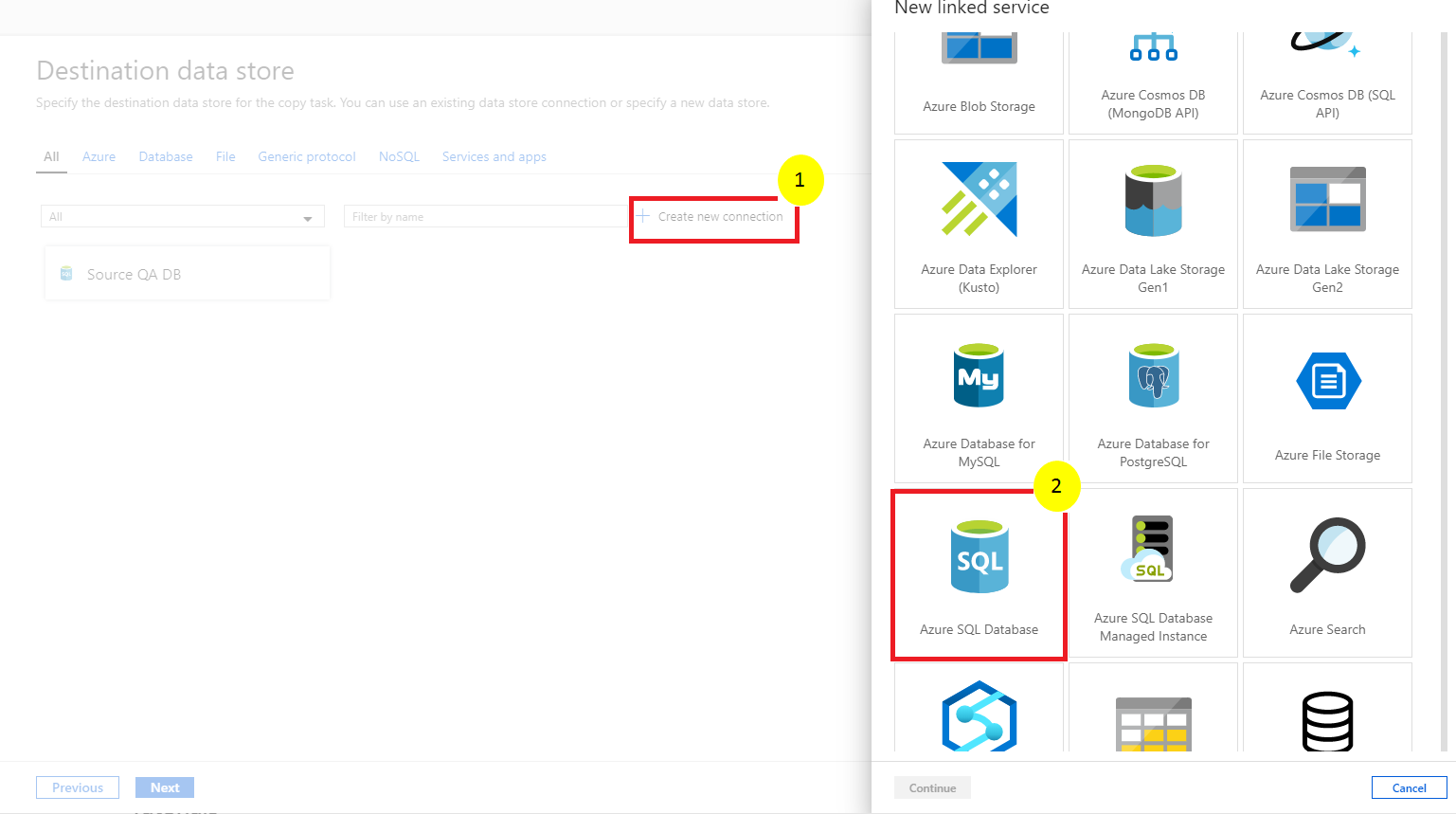1456x814 pixels.
Task: Choose the Azure File Storage icon
Action: click(x=1328, y=381)
